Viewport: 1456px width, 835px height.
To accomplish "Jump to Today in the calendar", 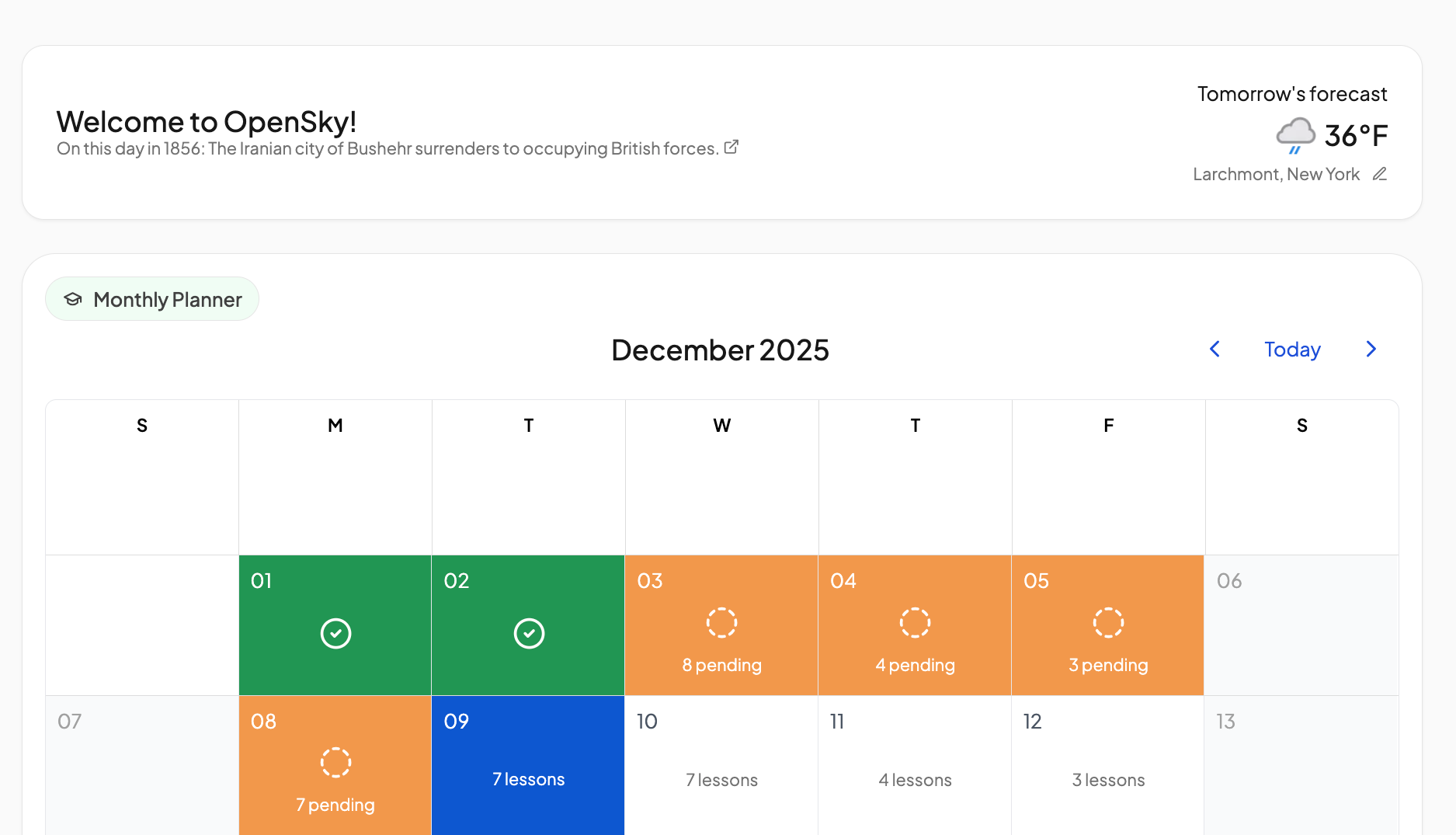I will pos(1292,350).
